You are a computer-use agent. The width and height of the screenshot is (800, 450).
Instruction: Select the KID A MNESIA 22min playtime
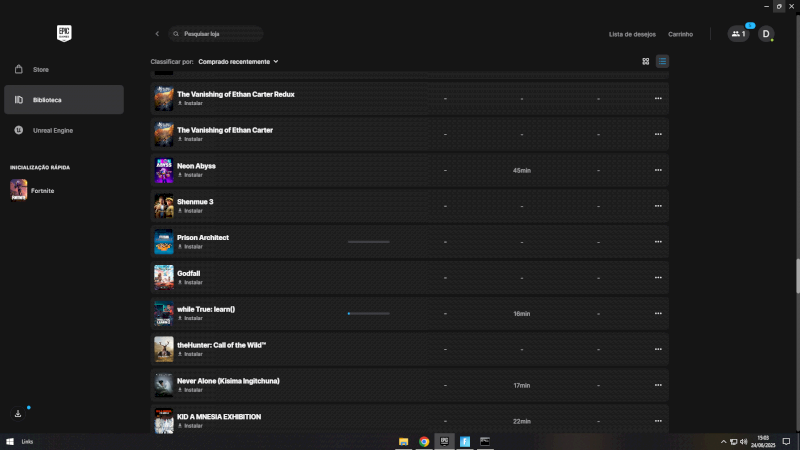[x=521, y=421]
